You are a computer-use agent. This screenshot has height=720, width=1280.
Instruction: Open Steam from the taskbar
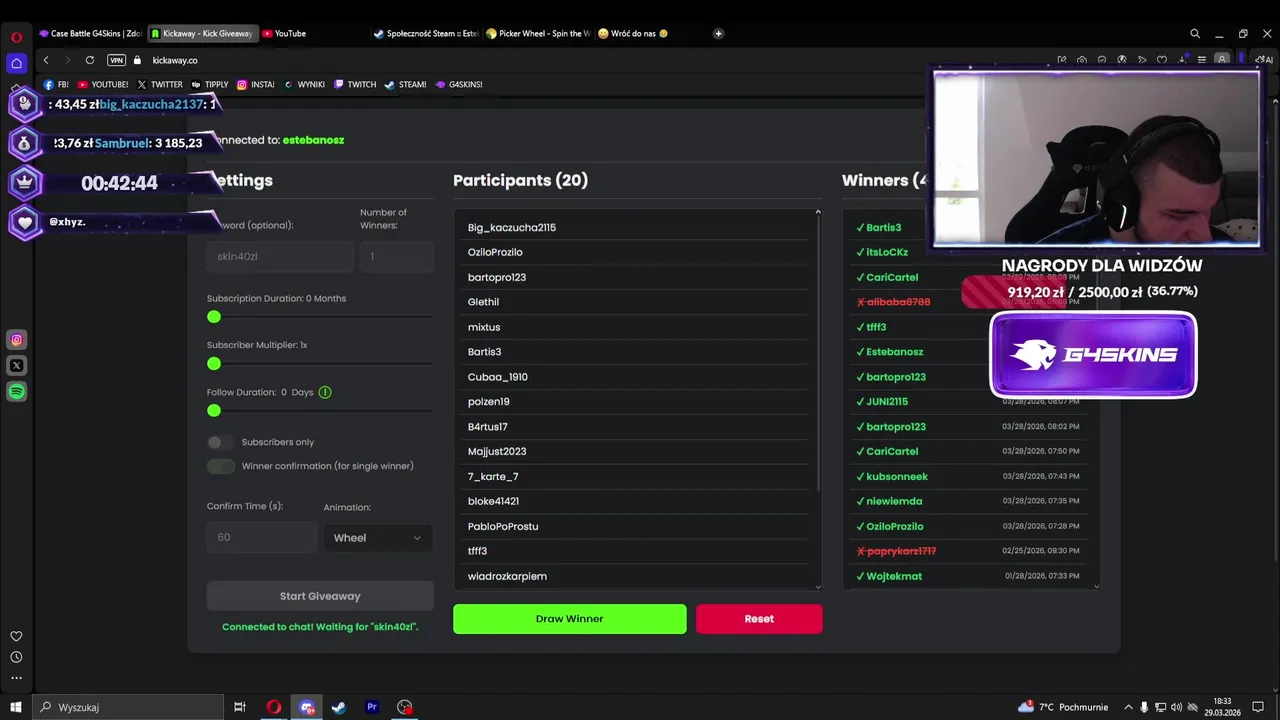click(x=339, y=707)
